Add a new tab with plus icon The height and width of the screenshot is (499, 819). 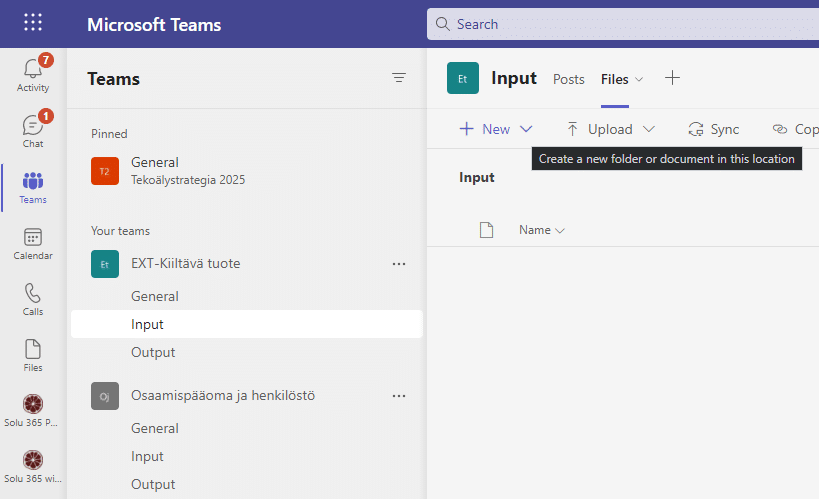(672, 78)
